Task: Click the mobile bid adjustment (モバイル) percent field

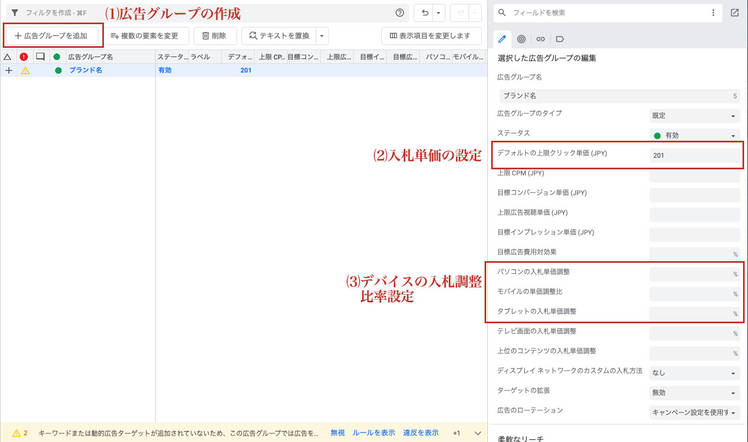Action: tap(694, 293)
